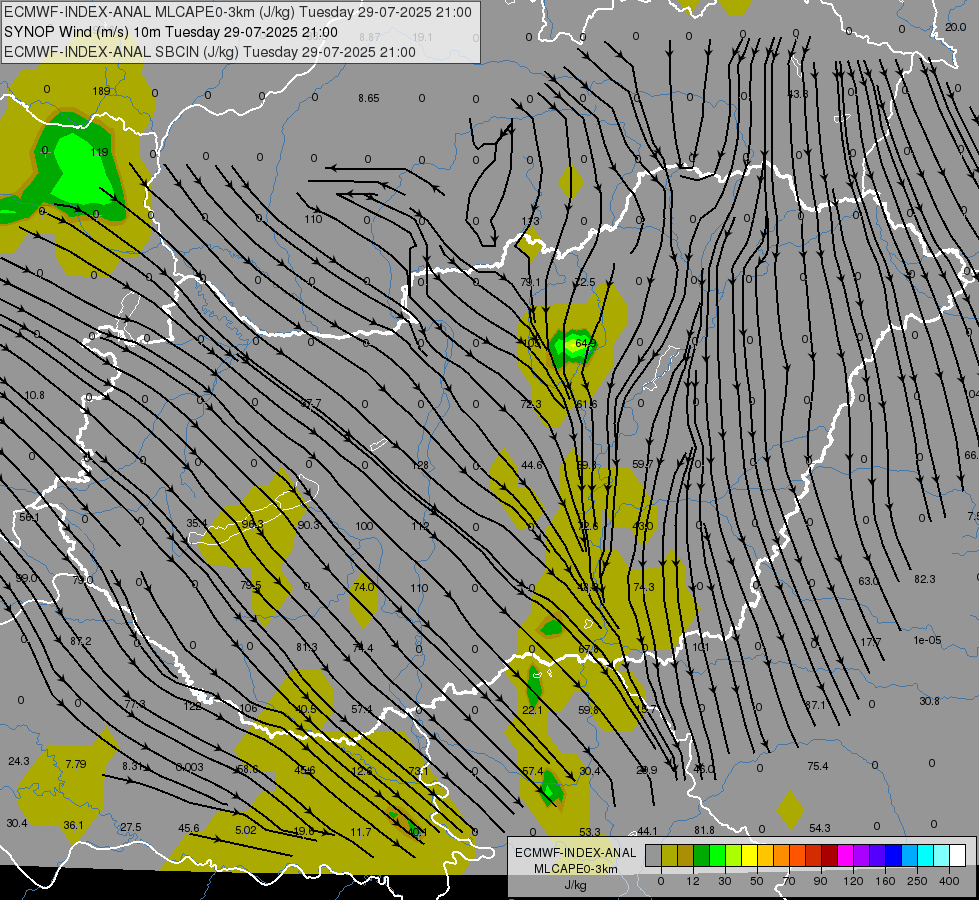979x900 pixels.
Task: Click the 'J/kg' unit label in legend
Action: [x=575, y=885]
